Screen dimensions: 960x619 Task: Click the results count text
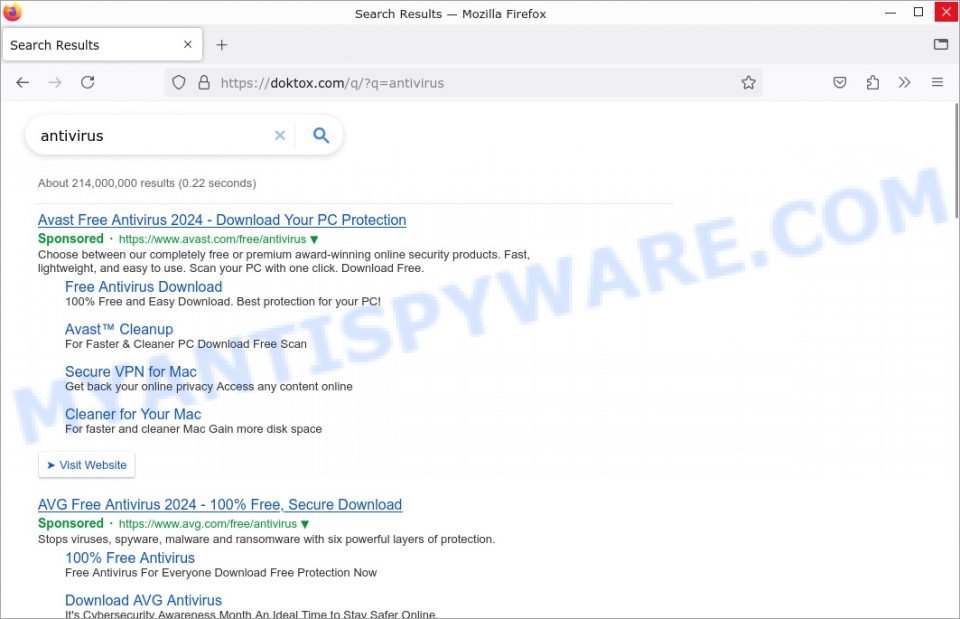pos(147,183)
